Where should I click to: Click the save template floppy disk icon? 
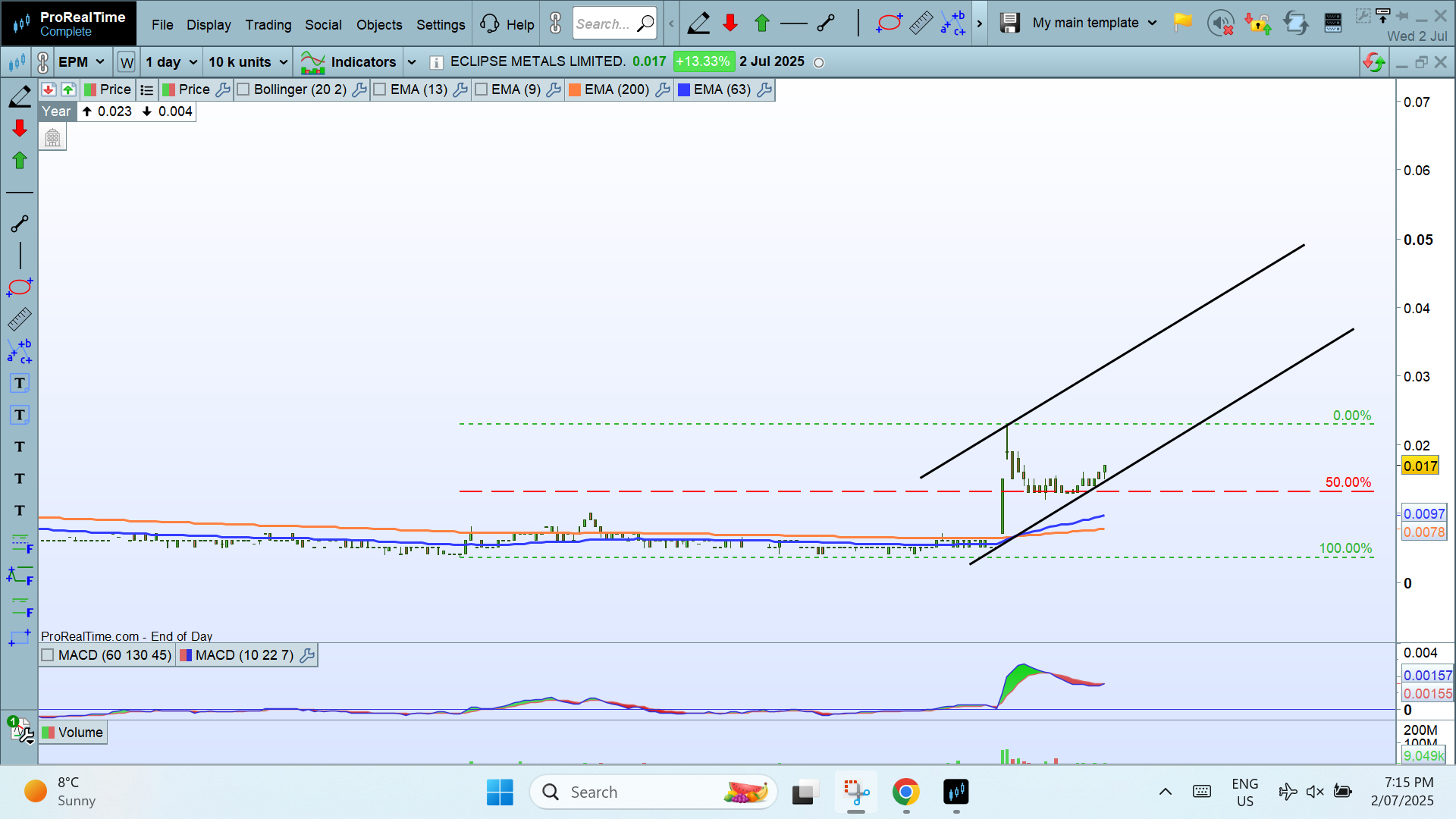(x=1009, y=24)
